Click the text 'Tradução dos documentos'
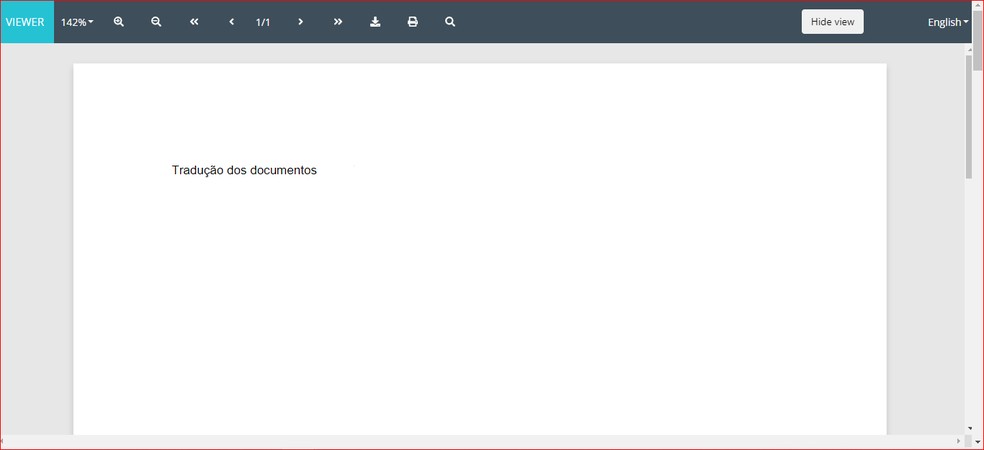Image resolution: width=984 pixels, height=450 pixels. tap(244, 170)
